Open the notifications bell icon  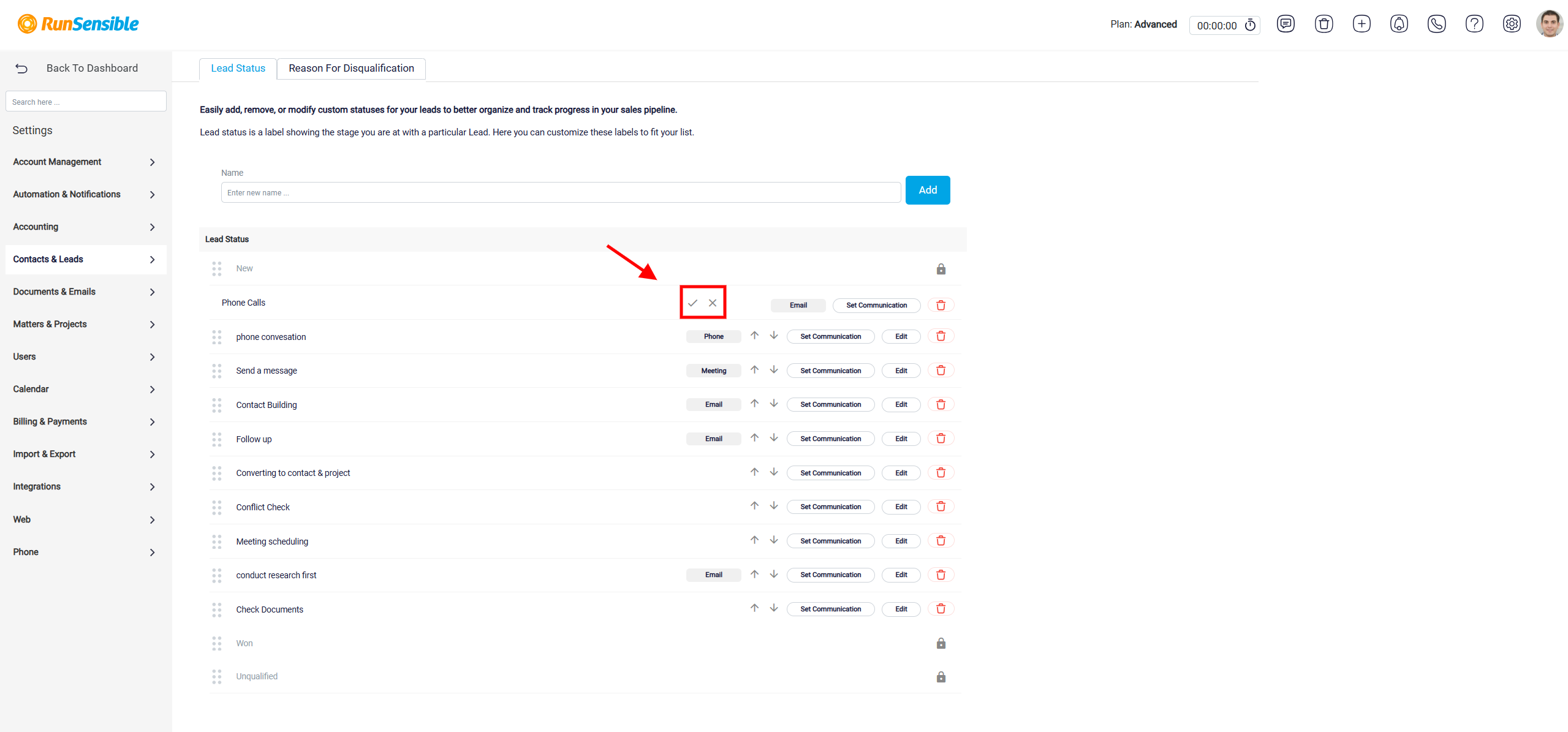(1399, 24)
